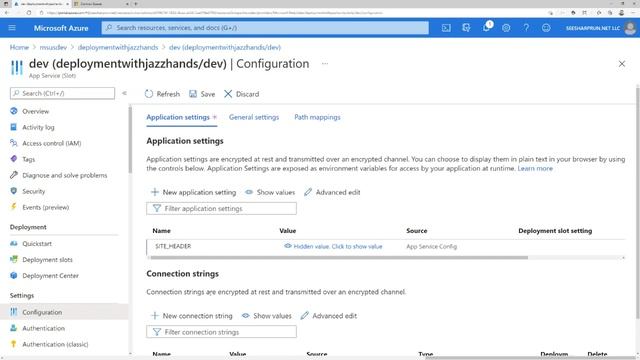This screenshot has height=360, width=640.
Task: Click the Filter application settings field
Action: click(x=221, y=209)
